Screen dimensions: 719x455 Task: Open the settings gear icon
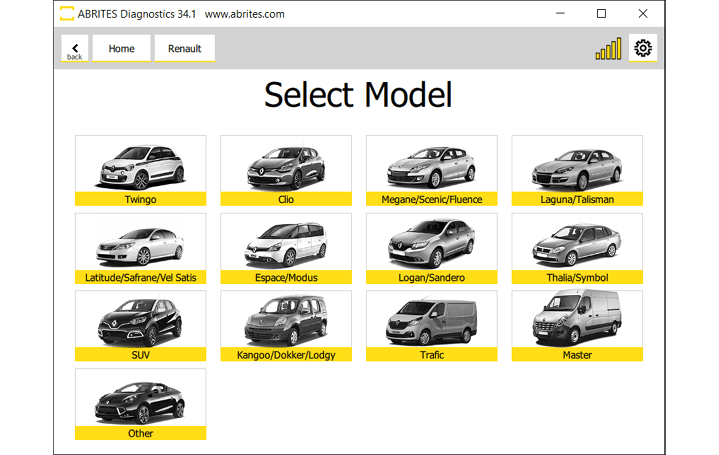pos(643,48)
